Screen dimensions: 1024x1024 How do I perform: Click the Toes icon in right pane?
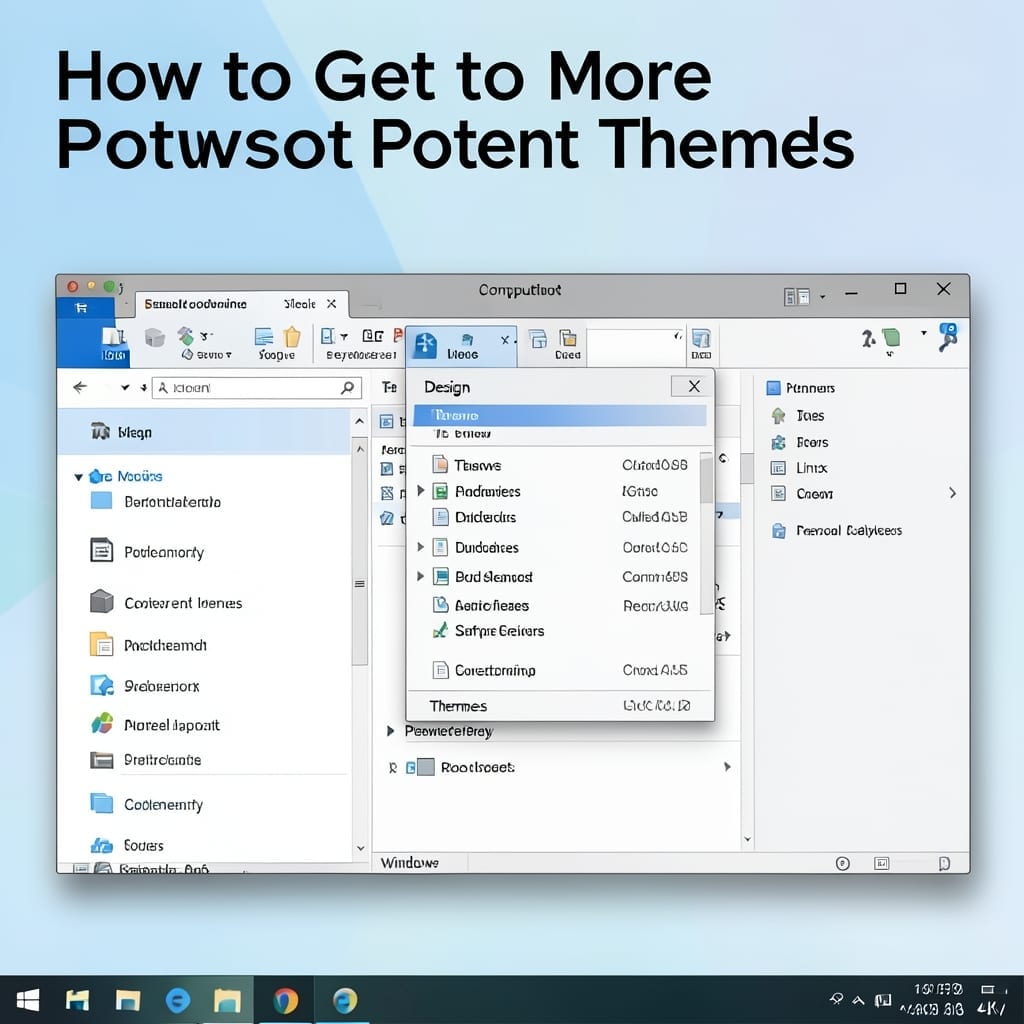click(778, 415)
